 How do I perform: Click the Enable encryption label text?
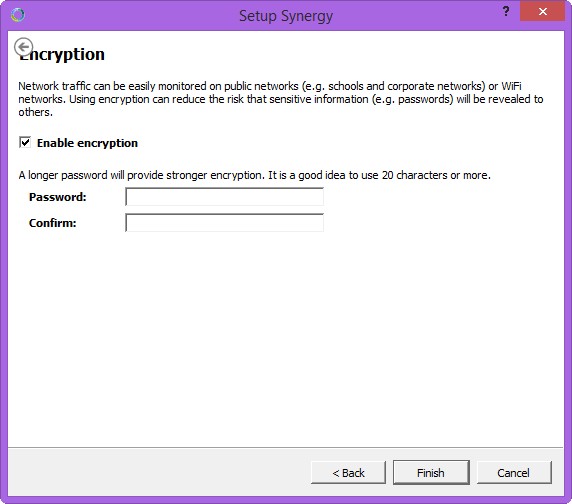point(87,143)
